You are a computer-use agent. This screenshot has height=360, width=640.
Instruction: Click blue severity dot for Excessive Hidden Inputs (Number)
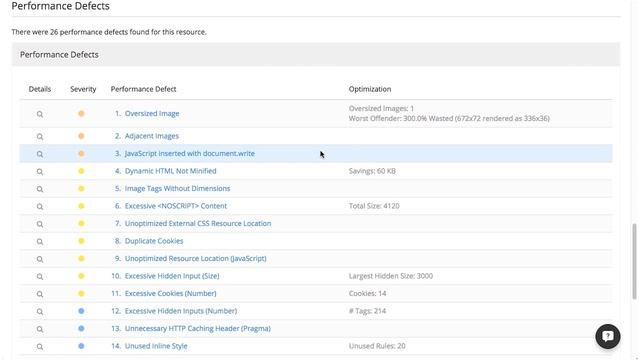[x=81, y=311]
